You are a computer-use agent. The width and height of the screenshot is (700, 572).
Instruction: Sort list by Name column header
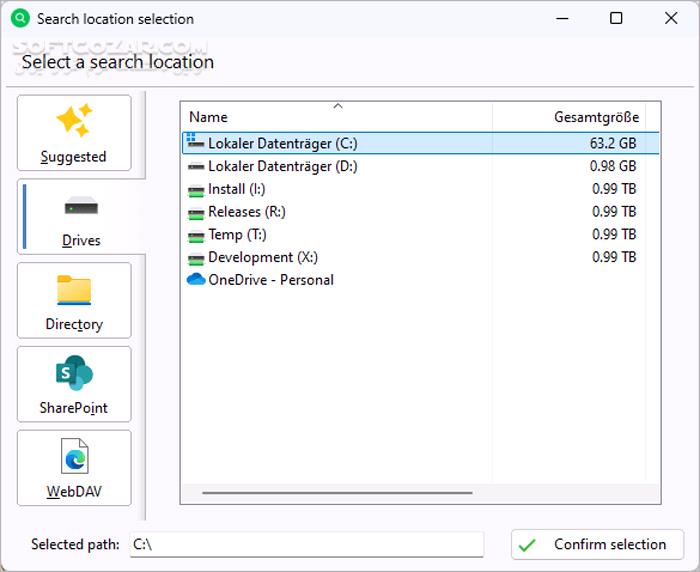tap(208, 117)
